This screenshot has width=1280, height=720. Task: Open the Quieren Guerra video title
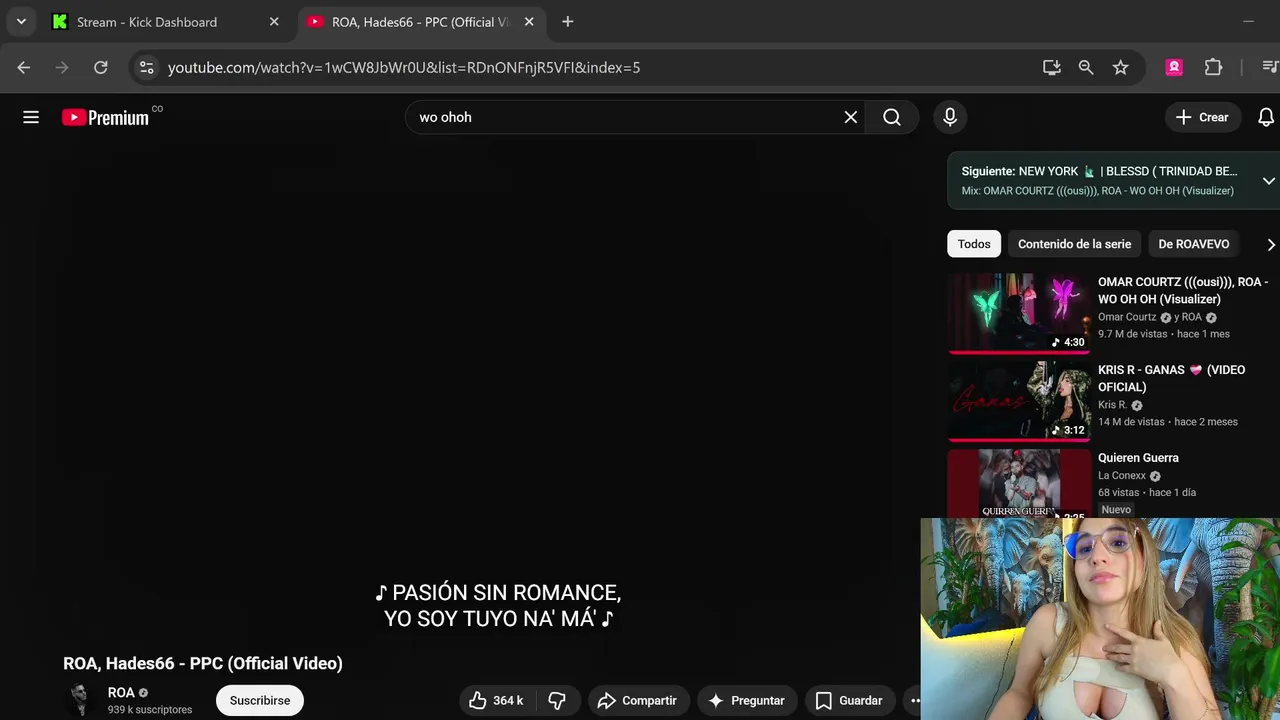coord(1138,458)
